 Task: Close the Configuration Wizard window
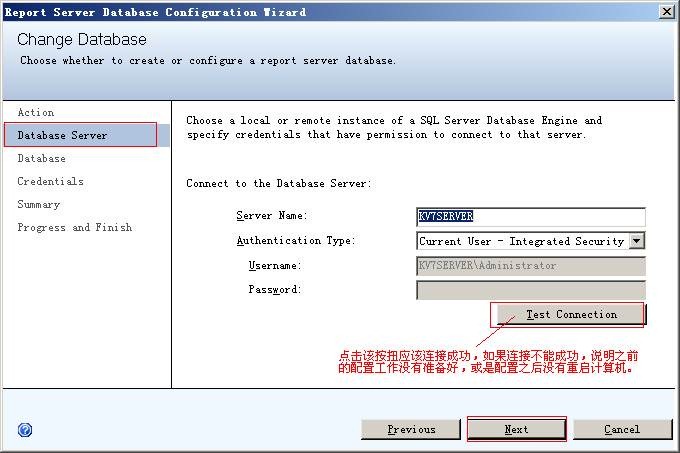(666, 12)
